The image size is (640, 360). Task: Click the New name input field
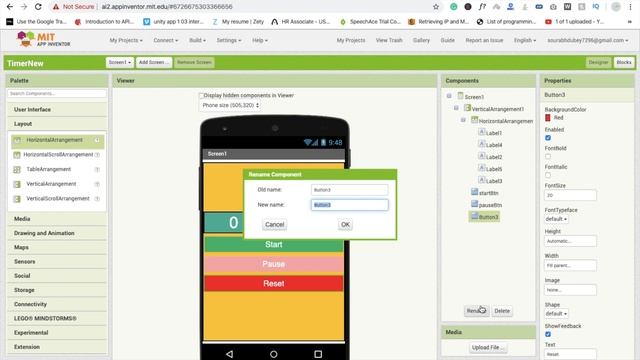[349, 205]
